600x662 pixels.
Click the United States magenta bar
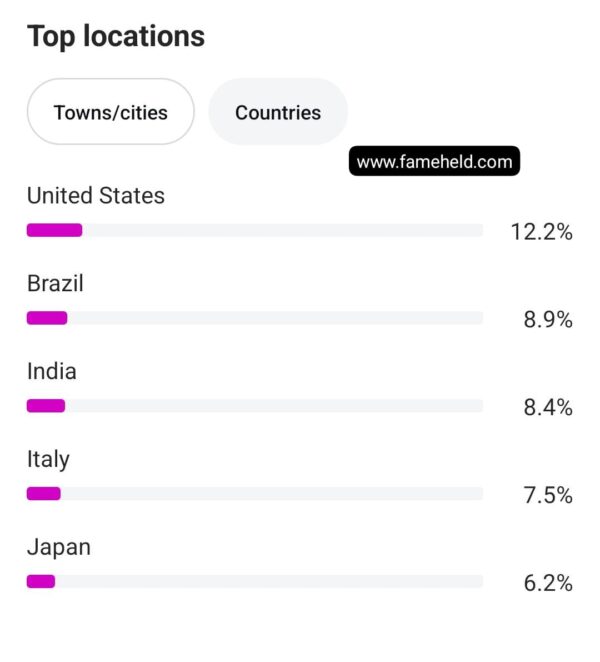coord(54,230)
